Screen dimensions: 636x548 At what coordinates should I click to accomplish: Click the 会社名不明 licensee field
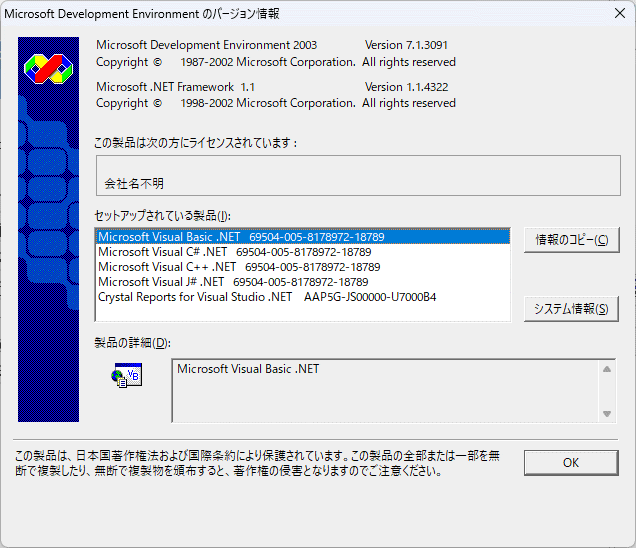[358, 176]
